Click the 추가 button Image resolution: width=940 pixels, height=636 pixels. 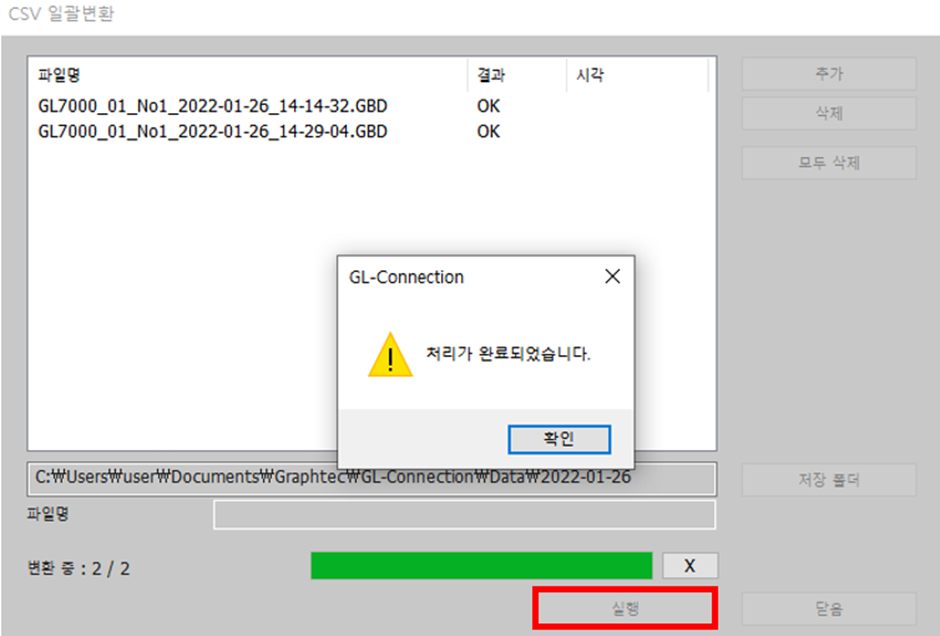(x=829, y=74)
